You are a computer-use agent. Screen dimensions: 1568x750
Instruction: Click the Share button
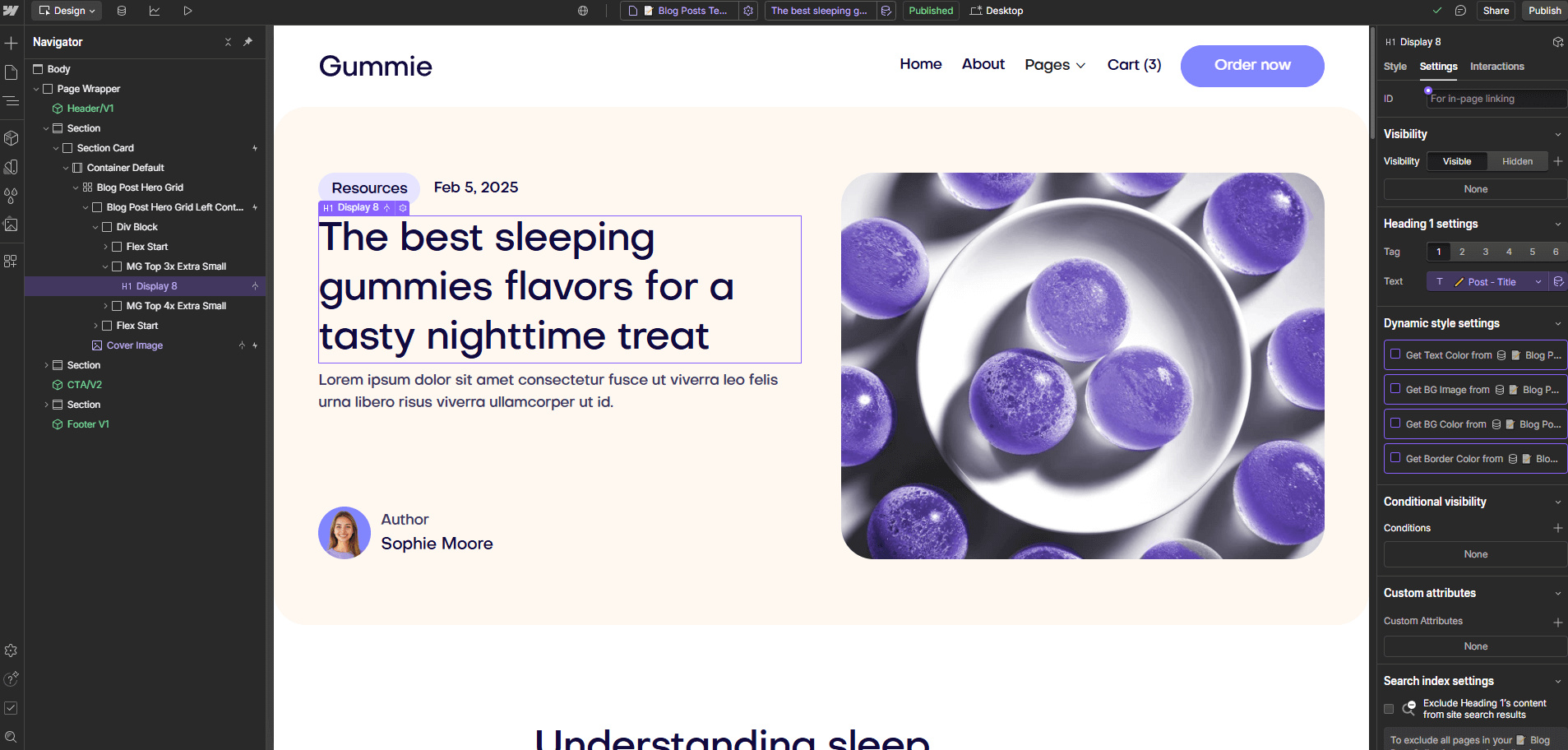pos(1496,11)
